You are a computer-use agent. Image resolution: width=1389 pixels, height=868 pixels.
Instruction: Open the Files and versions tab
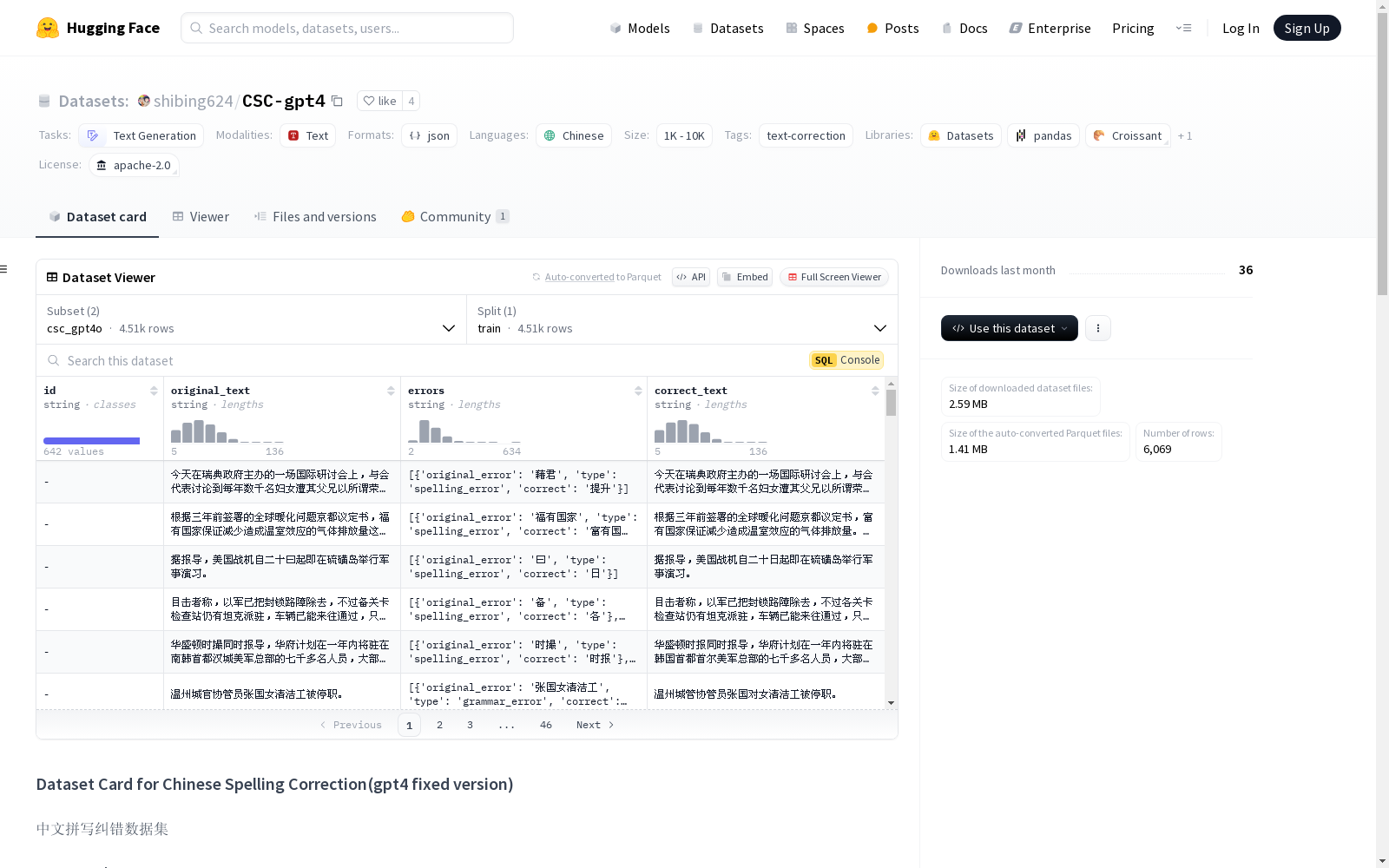tap(315, 217)
